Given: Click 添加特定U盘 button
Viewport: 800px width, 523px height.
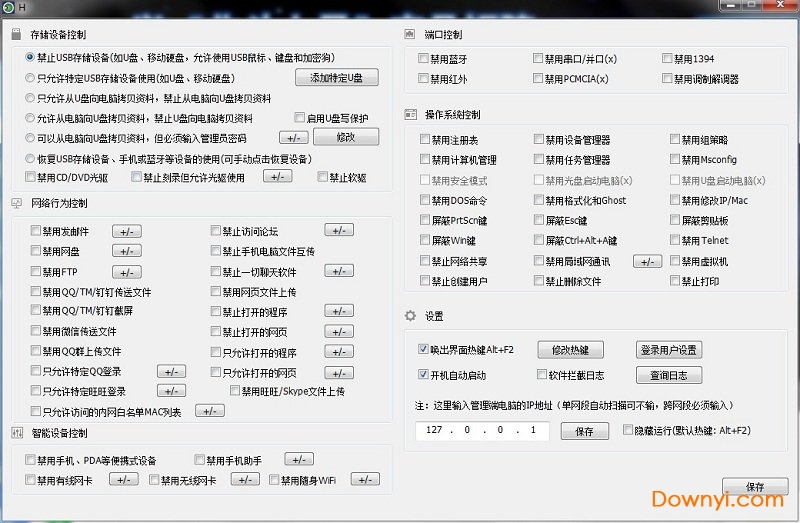Looking at the screenshot, I should (x=337, y=78).
